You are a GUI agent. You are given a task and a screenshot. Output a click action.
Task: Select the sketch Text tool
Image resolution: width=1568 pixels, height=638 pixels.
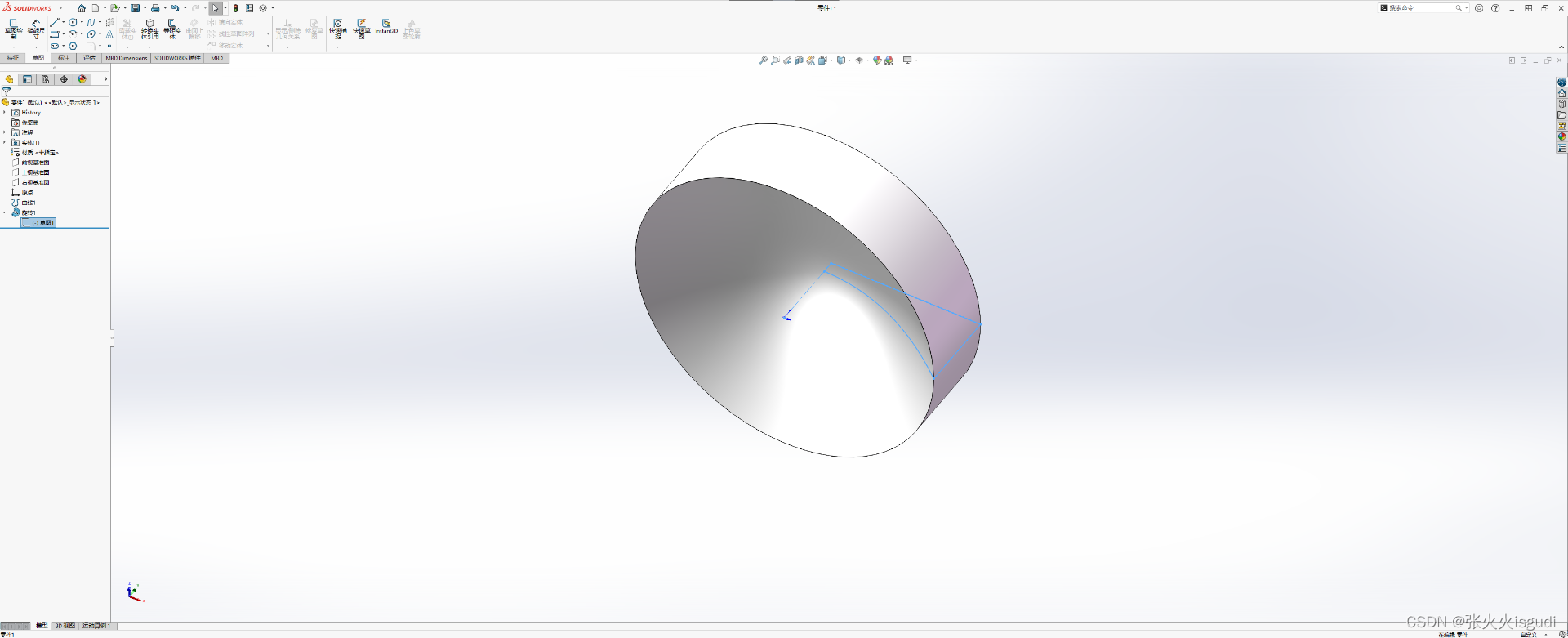coord(109,34)
